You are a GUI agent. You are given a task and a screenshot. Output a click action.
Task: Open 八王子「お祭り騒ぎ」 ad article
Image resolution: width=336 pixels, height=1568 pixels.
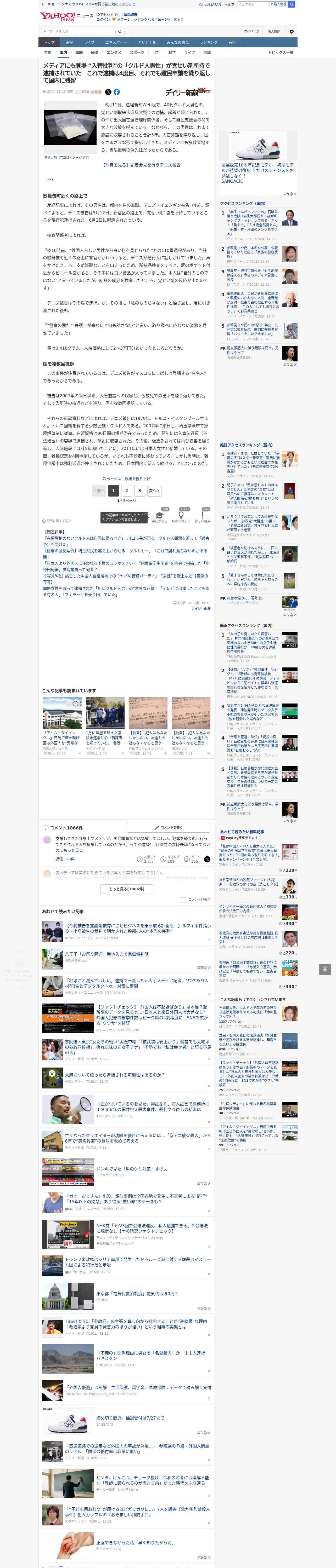(x=107, y=954)
